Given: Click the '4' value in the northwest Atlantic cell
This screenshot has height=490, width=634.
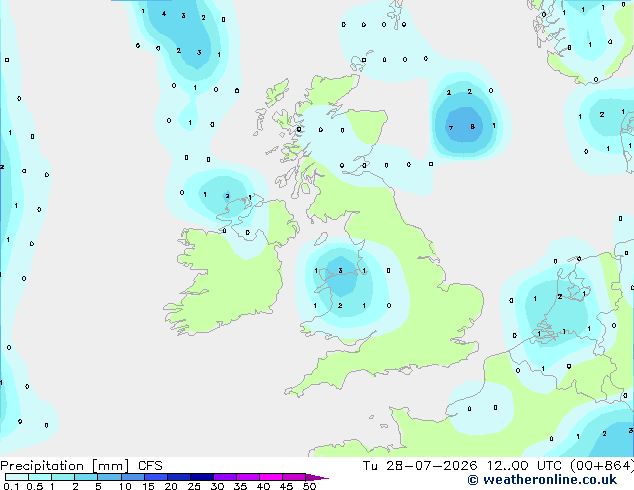Looking at the screenshot, I should pos(163,14).
